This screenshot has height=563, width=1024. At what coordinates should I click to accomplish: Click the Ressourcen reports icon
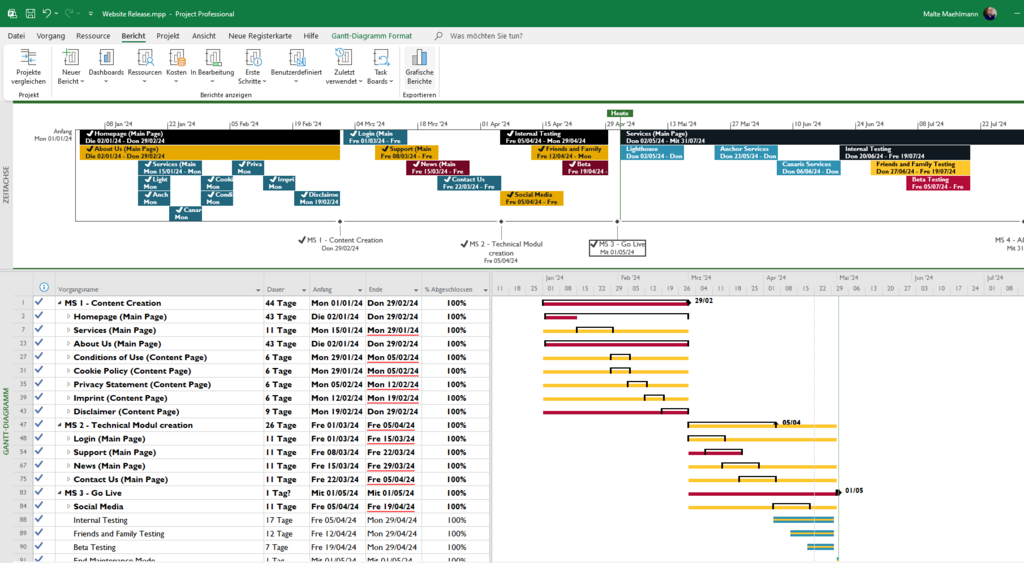pos(144,66)
